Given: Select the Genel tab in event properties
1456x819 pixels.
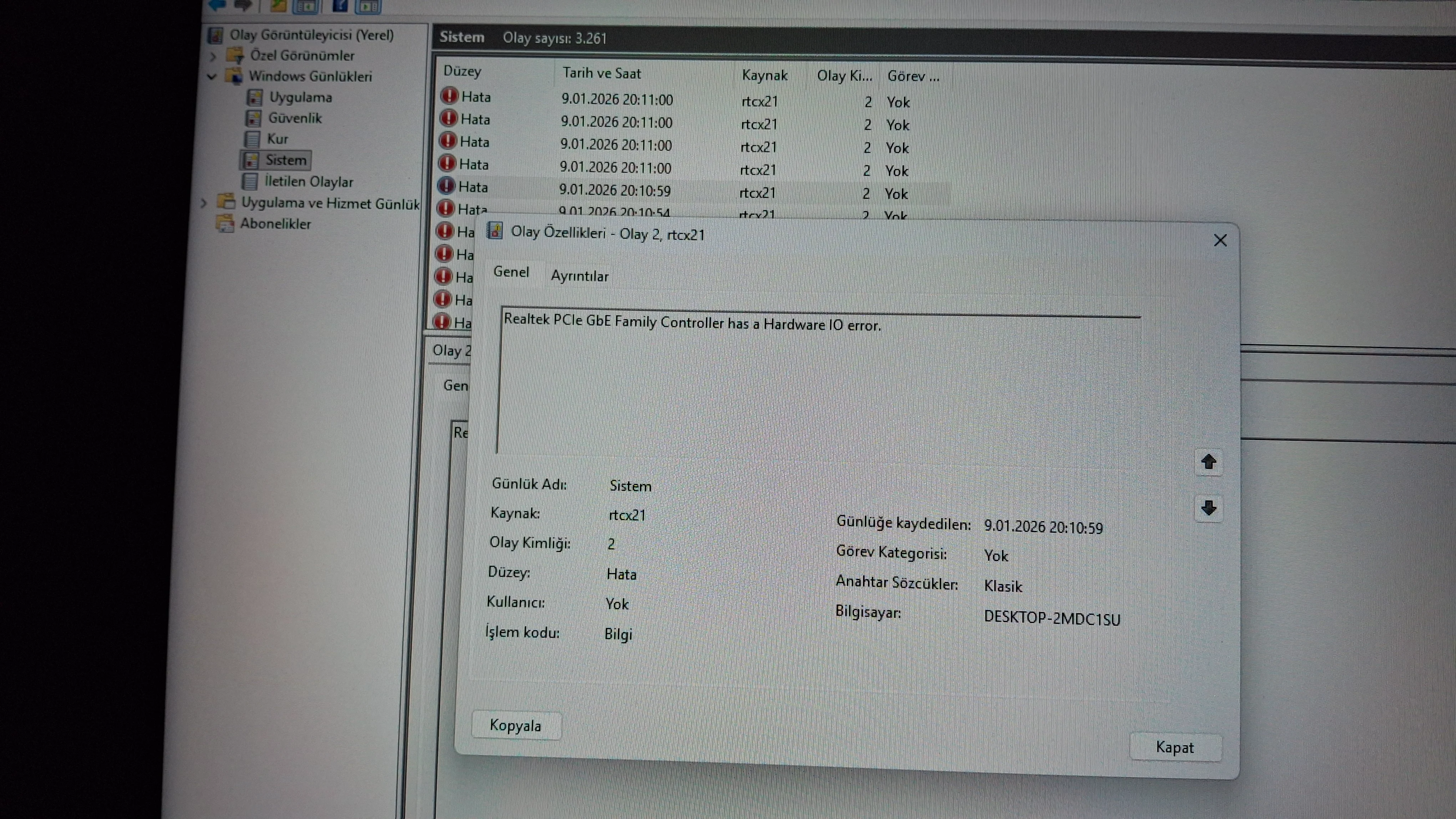Looking at the screenshot, I should (511, 272).
